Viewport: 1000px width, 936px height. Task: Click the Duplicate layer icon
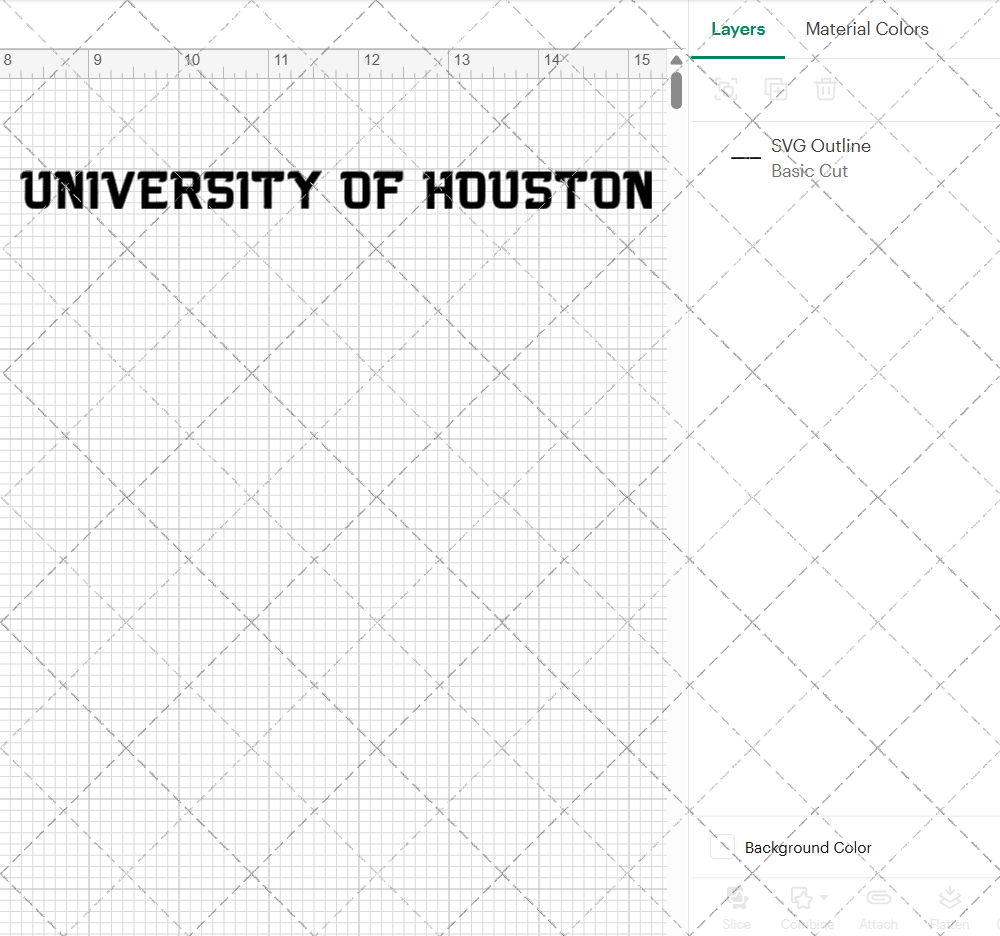(x=776, y=89)
